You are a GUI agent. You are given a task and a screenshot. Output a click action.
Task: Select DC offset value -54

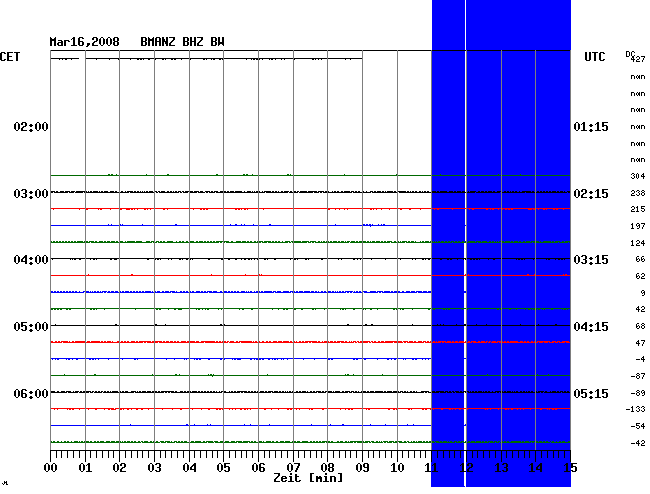(638, 426)
